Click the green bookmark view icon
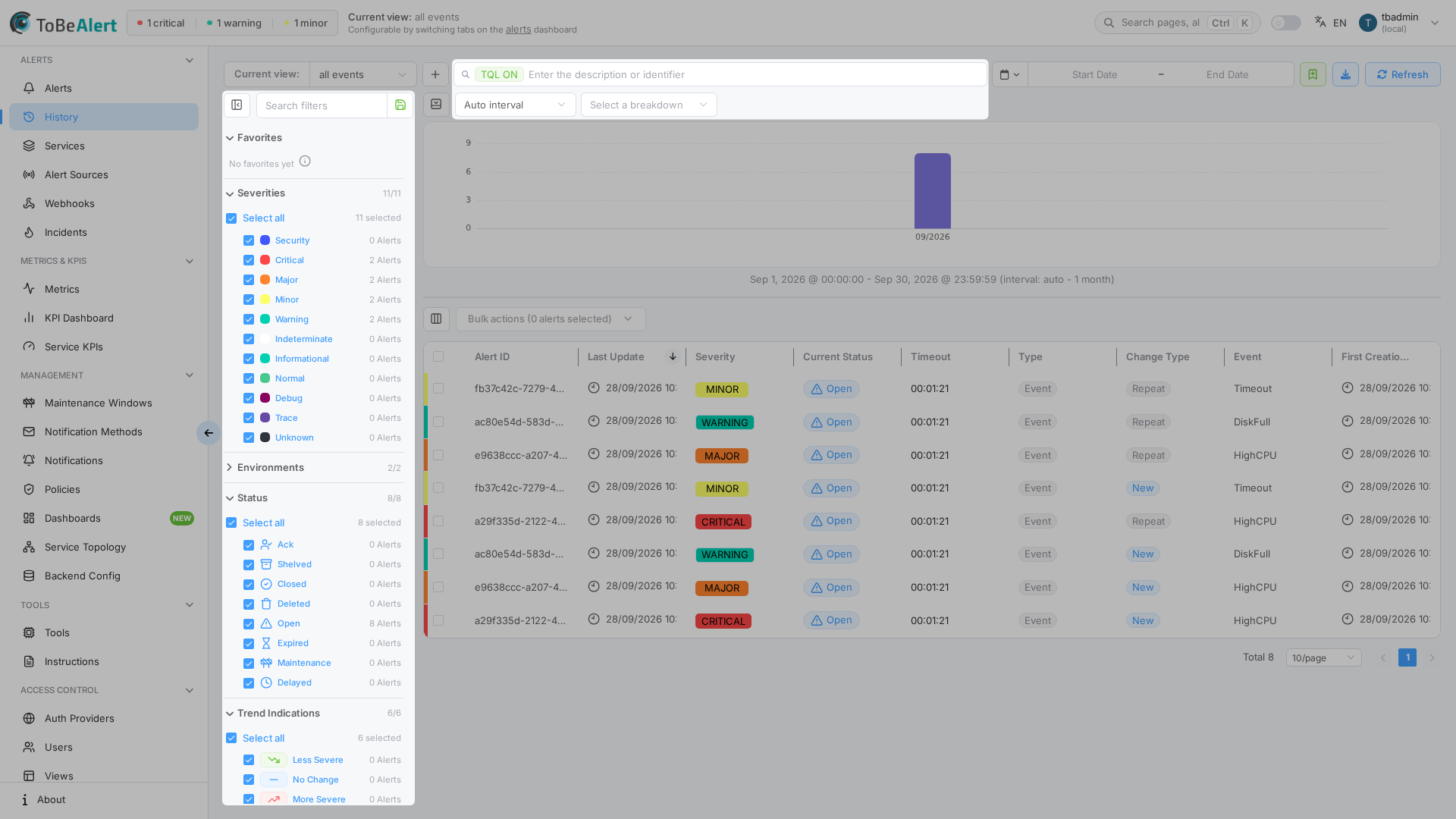 (1313, 74)
